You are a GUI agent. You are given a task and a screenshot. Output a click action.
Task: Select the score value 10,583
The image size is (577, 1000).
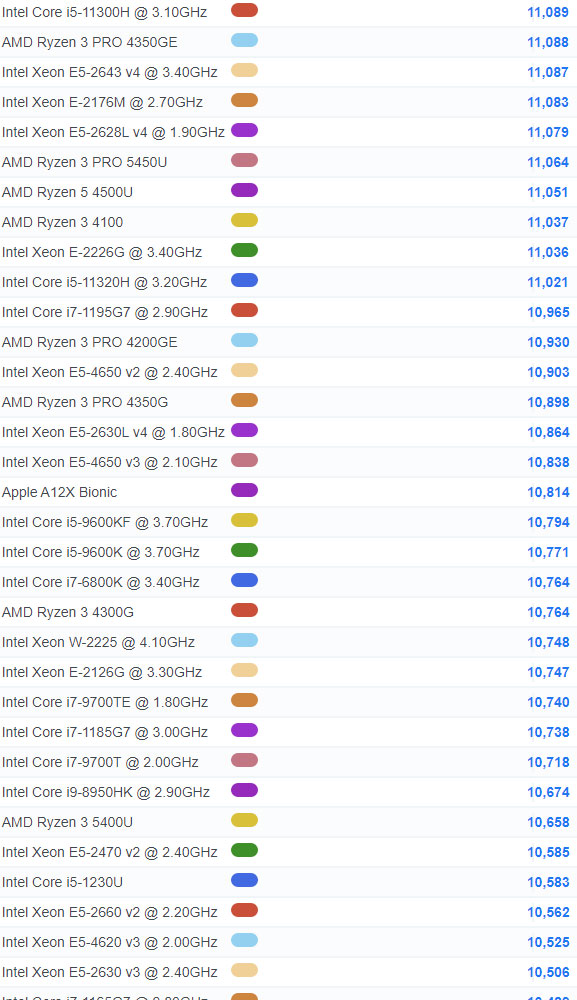pos(548,881)
